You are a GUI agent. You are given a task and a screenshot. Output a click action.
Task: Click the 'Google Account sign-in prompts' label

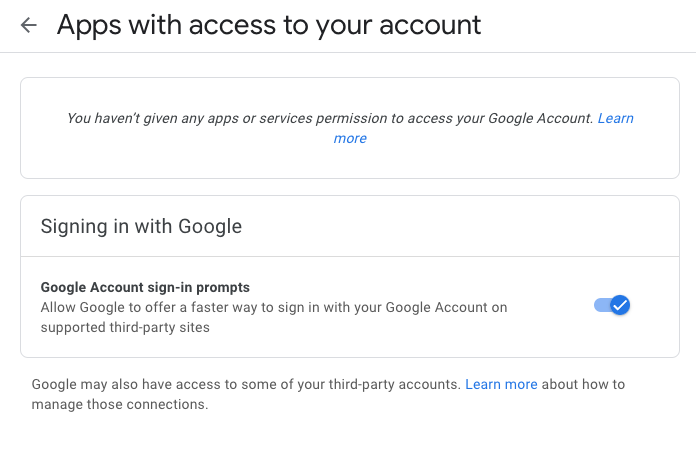(x=145, y=287)
